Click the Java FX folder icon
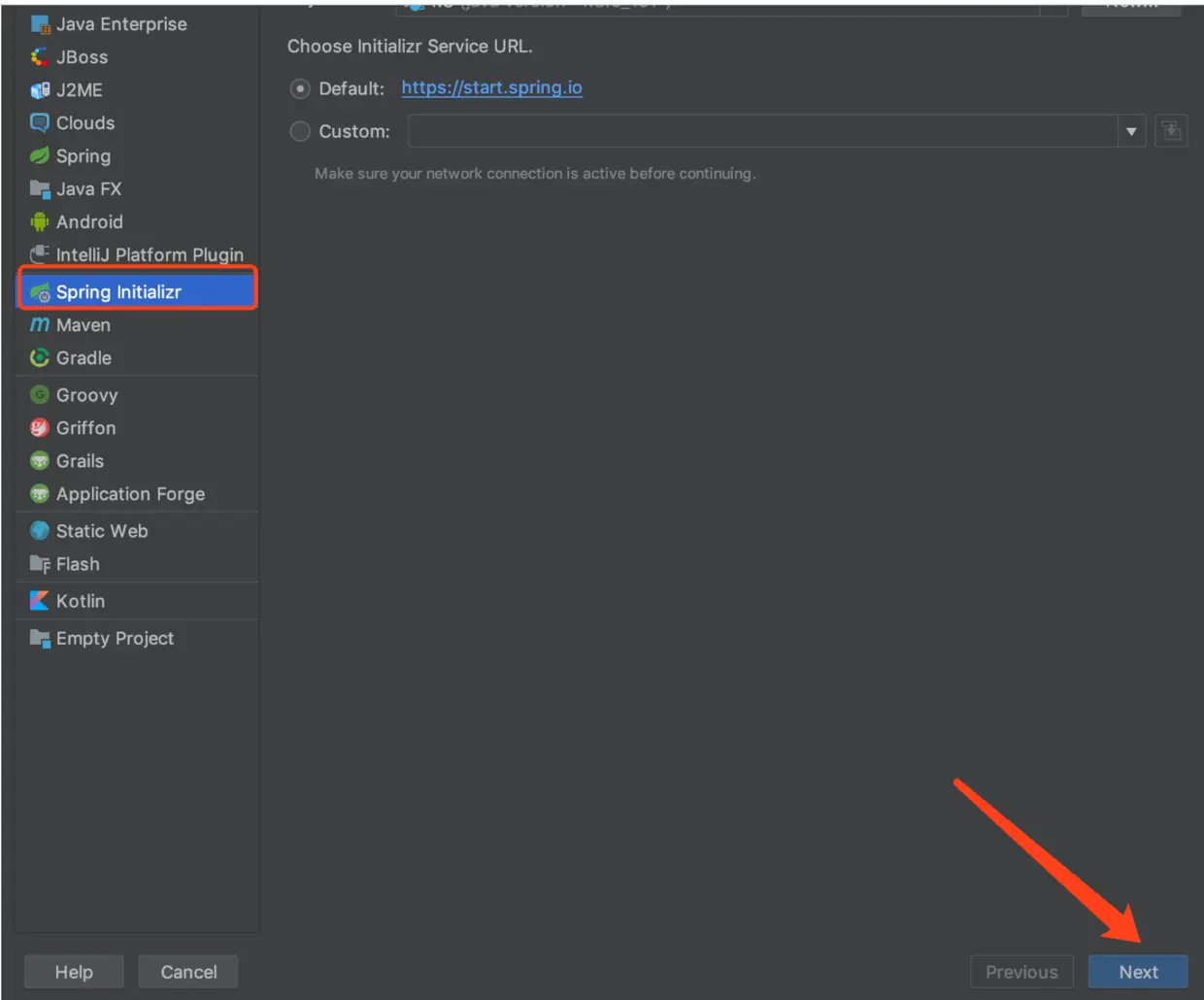 (40, 189)
